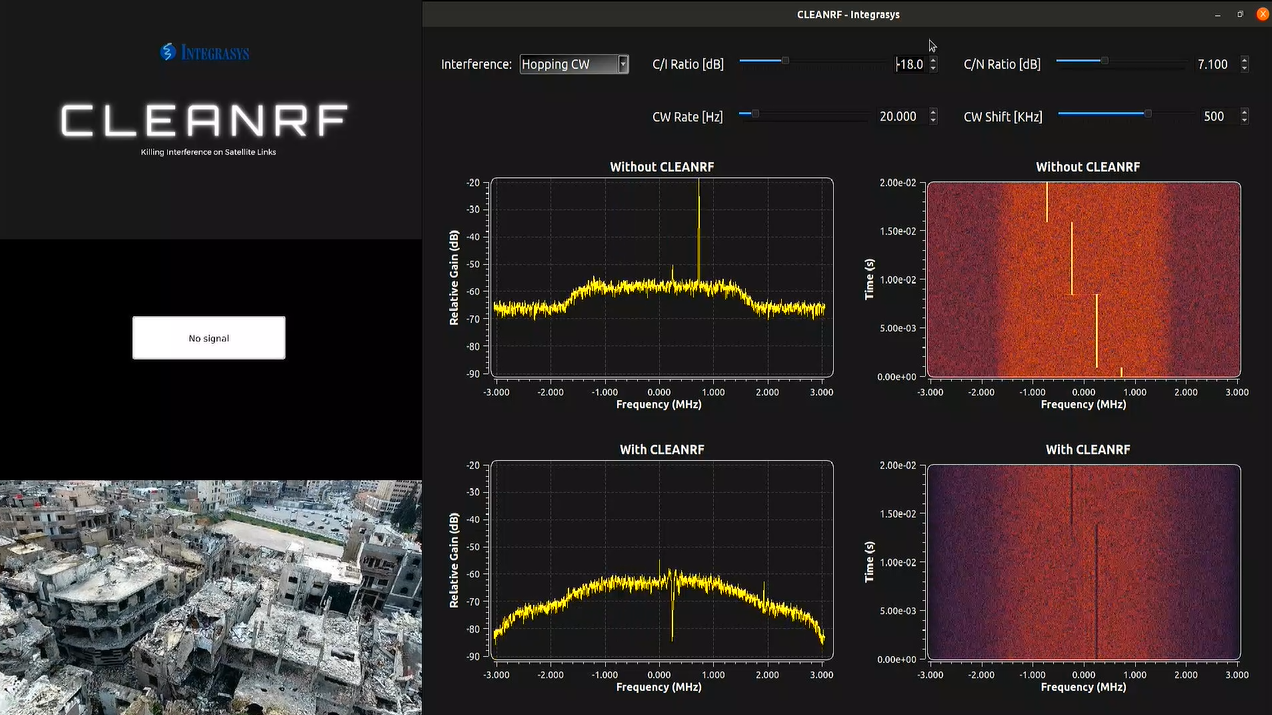Click the aerial ruined city video thumbnail
The width and height of the screenshot is (1272, 715).
click(x=210, y=597)
